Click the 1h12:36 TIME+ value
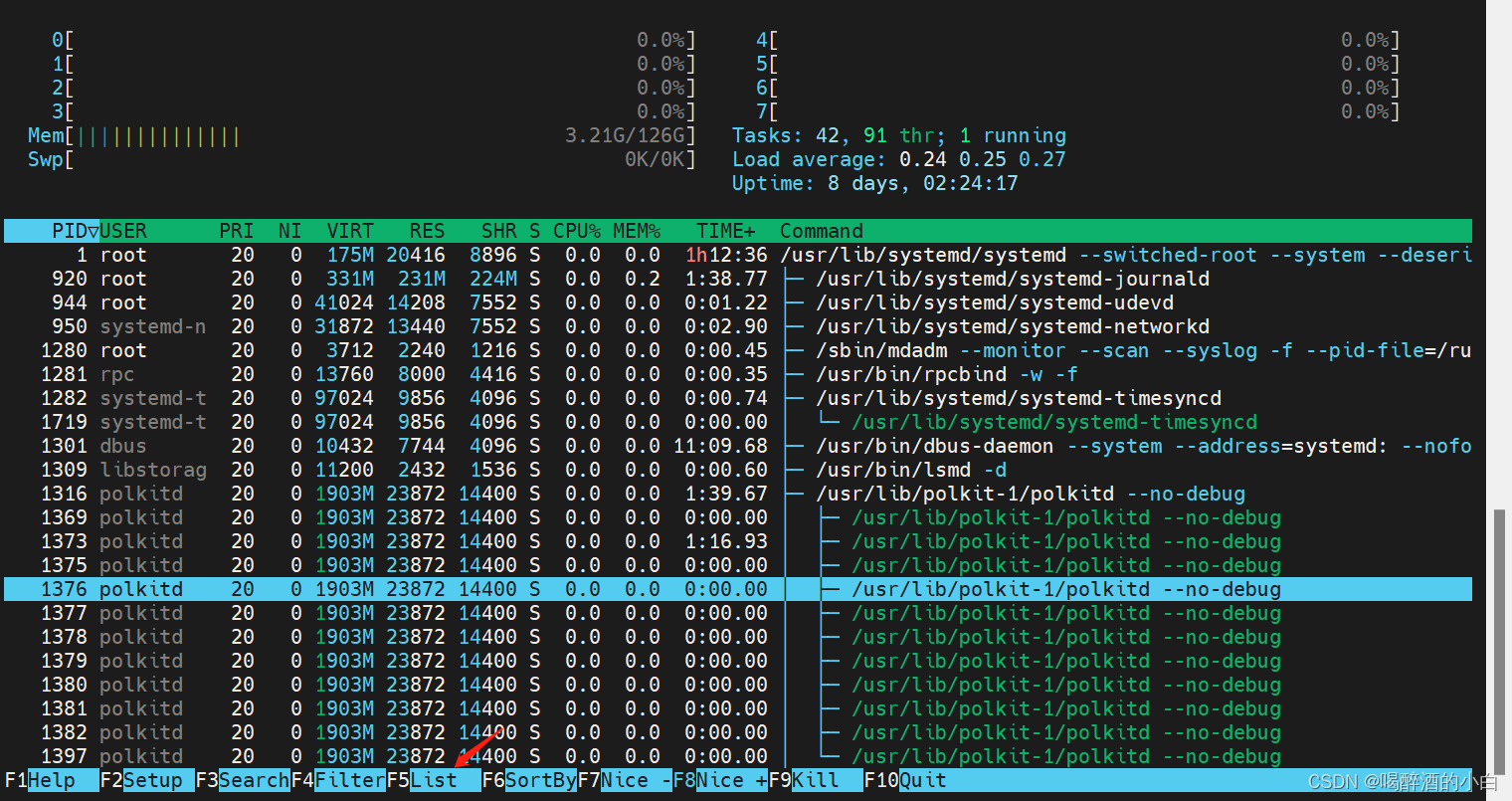1512x801 pixels. click(x=726, y=255)
